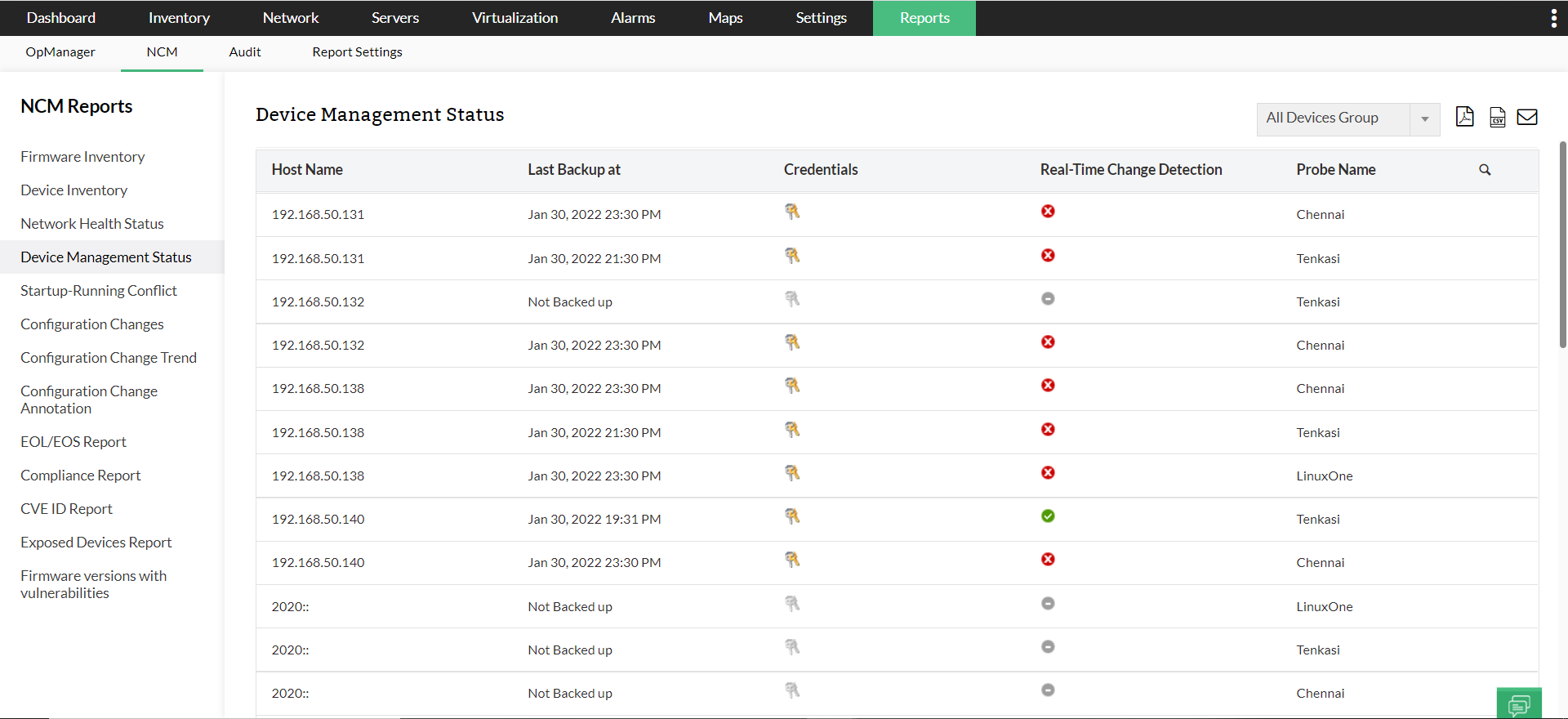This screenshot has width=1568, height=719.
Task: Export report as PDF
Action: pyautogui.click(x=1464, y=117)
